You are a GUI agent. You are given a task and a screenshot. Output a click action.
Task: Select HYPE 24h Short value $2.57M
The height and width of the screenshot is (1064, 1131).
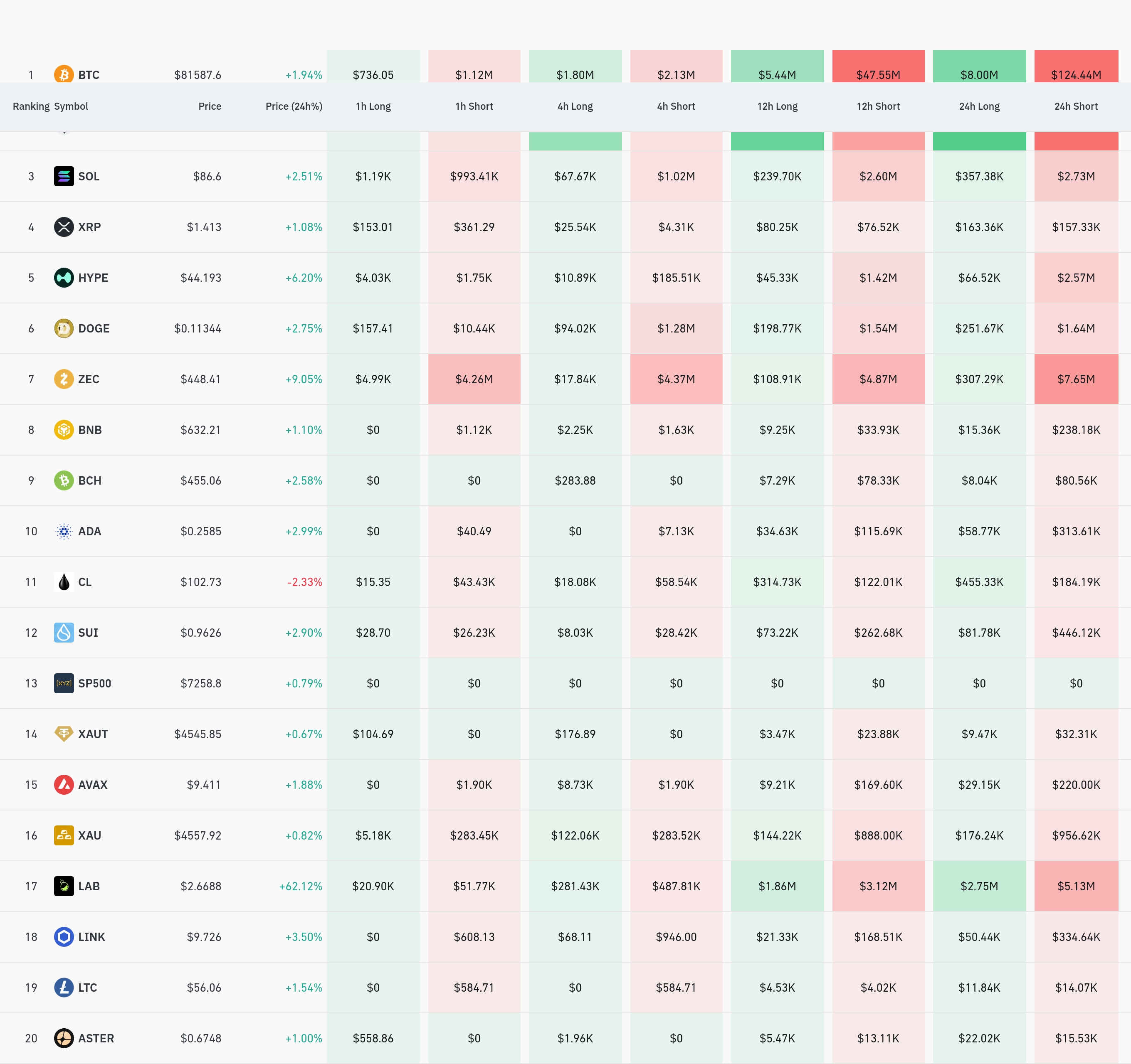point(1076,278)
